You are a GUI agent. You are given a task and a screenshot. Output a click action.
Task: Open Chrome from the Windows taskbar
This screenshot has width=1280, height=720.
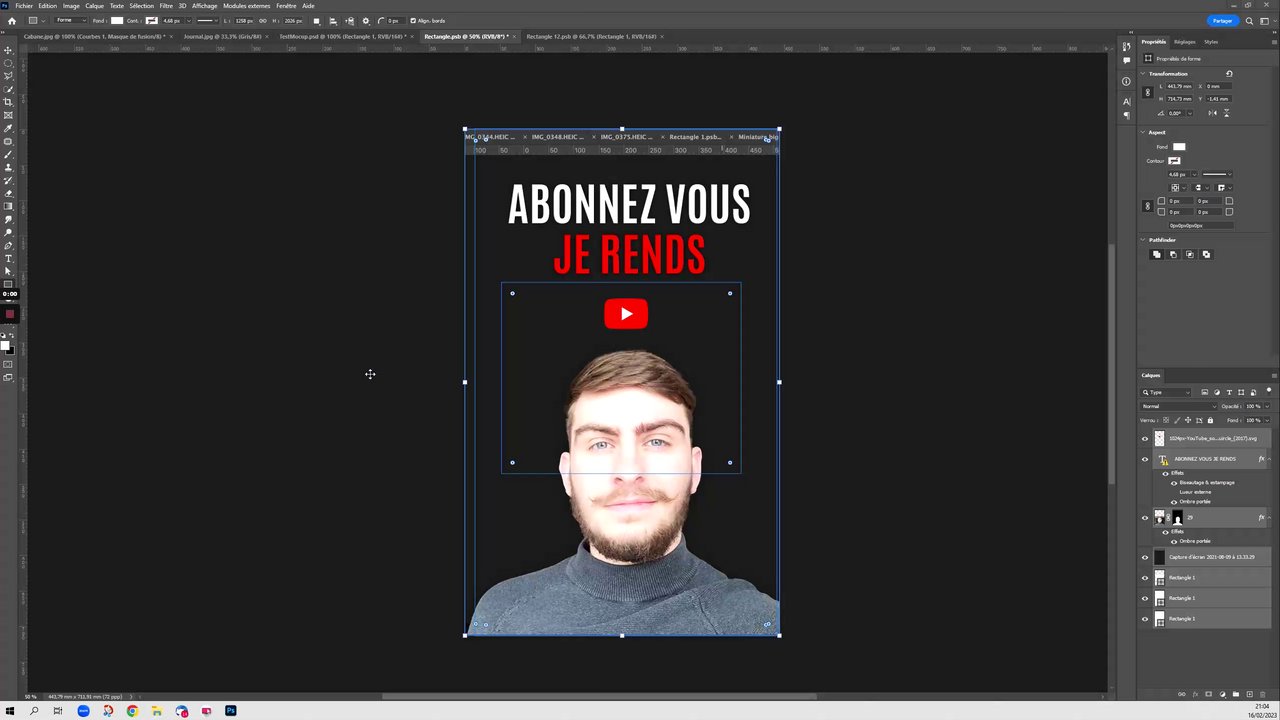(x=132, y=711)
